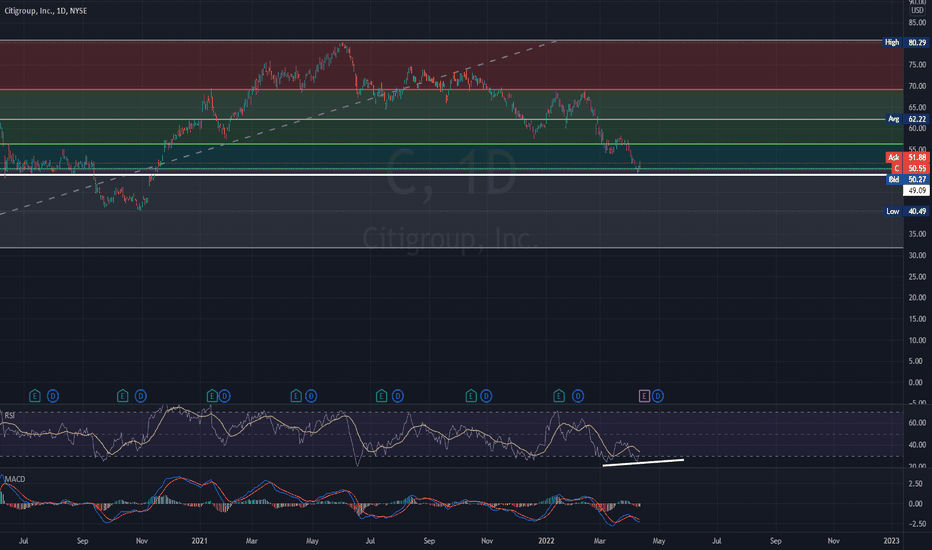Open the February 2021 dividend marker
Image resolution: width=932 pixels, height=550 pixels.
(x=224, y=396)
